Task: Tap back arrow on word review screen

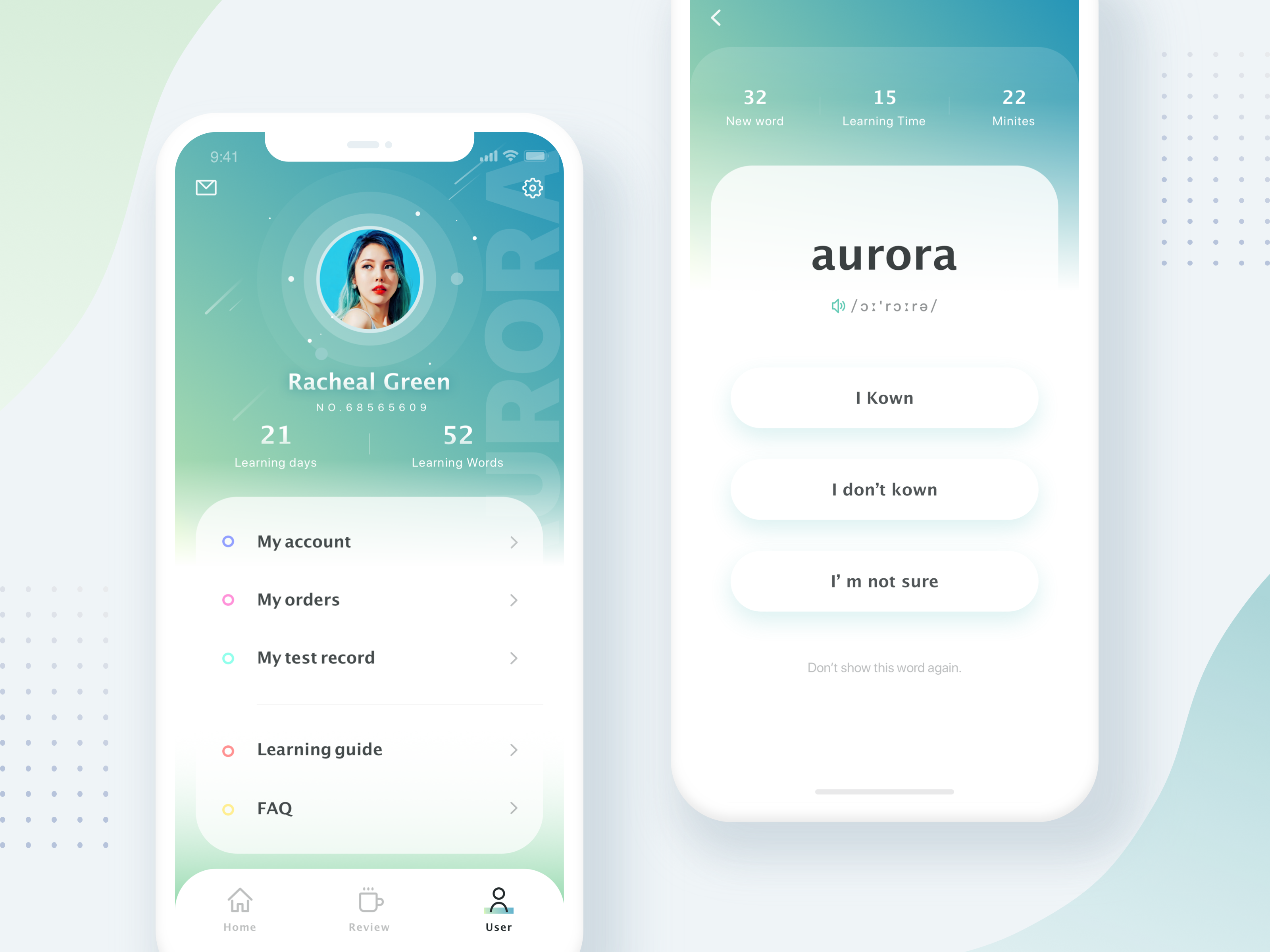Action: pyautogui.click(x=717, y=18)
